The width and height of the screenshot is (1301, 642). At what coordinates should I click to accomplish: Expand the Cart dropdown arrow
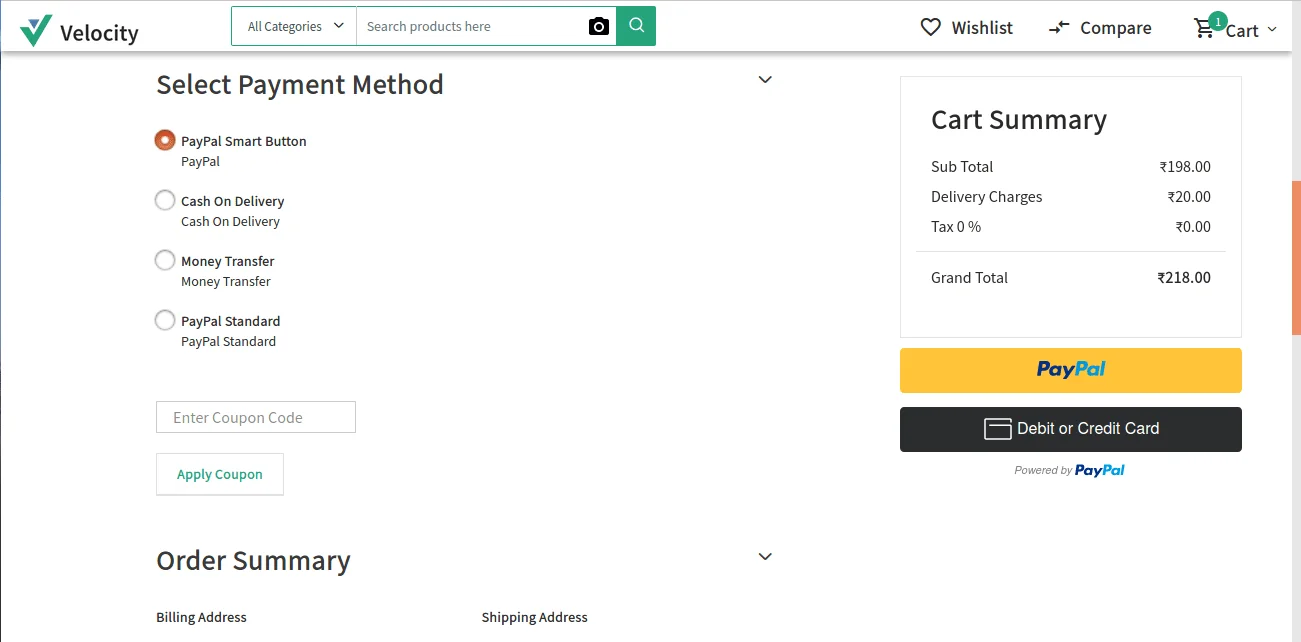pos(1272,30)
